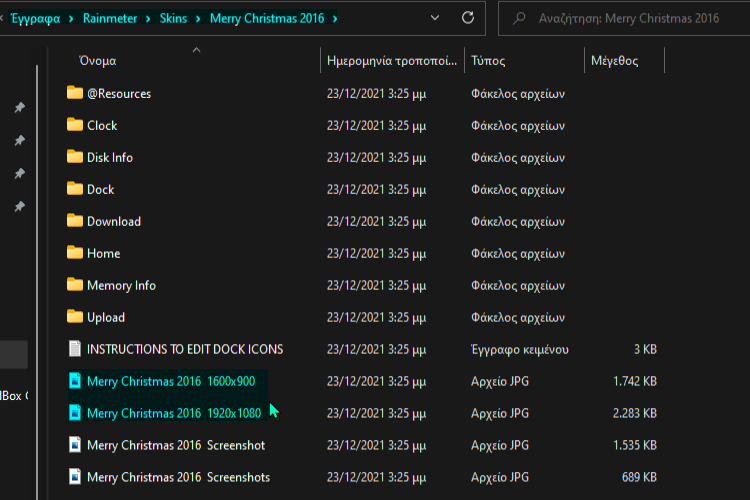
Task: Open the @Resources folder icon
Action: (x=75, y=93)
